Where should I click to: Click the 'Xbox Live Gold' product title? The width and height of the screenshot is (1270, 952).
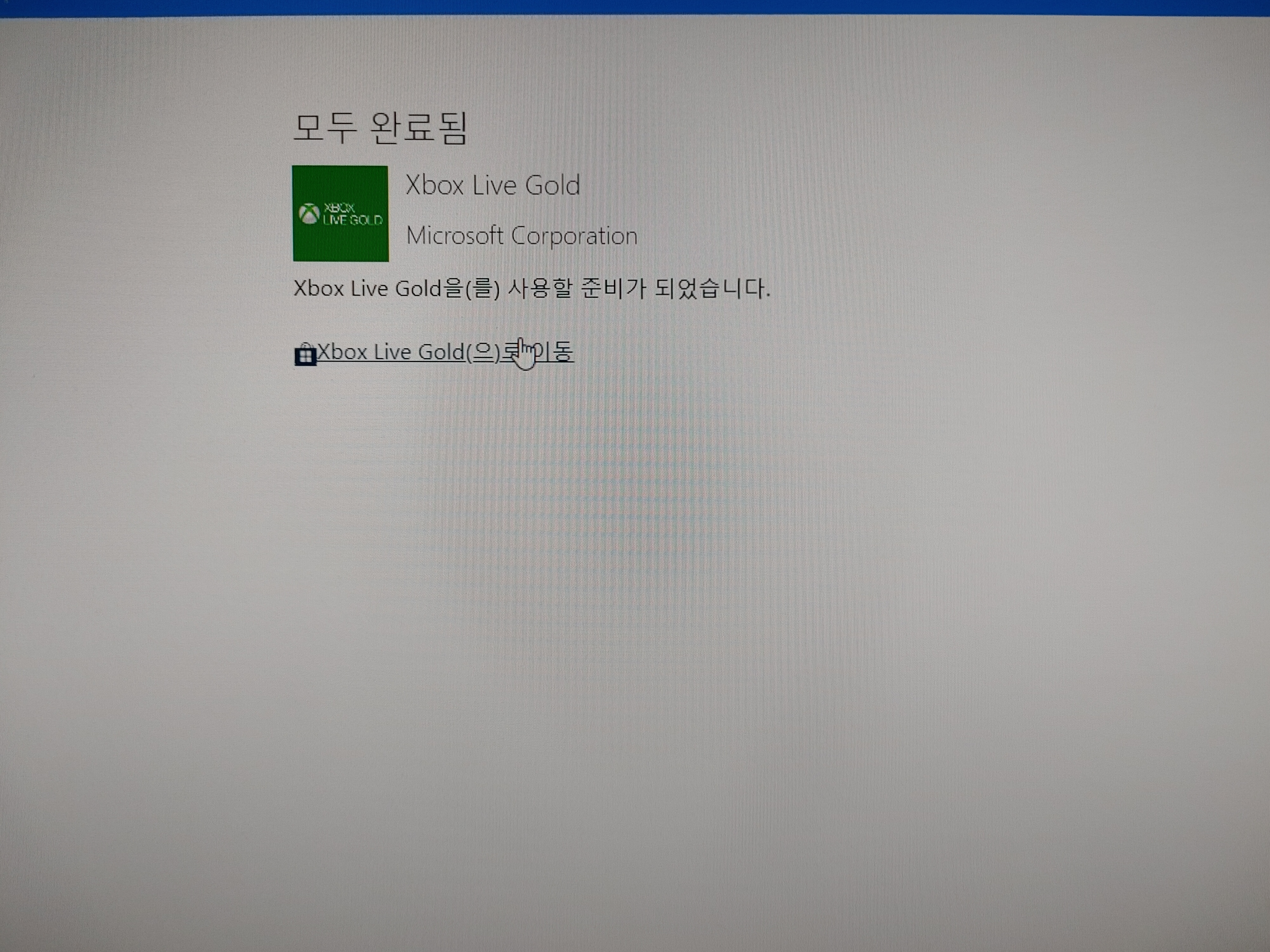[493, 185]
